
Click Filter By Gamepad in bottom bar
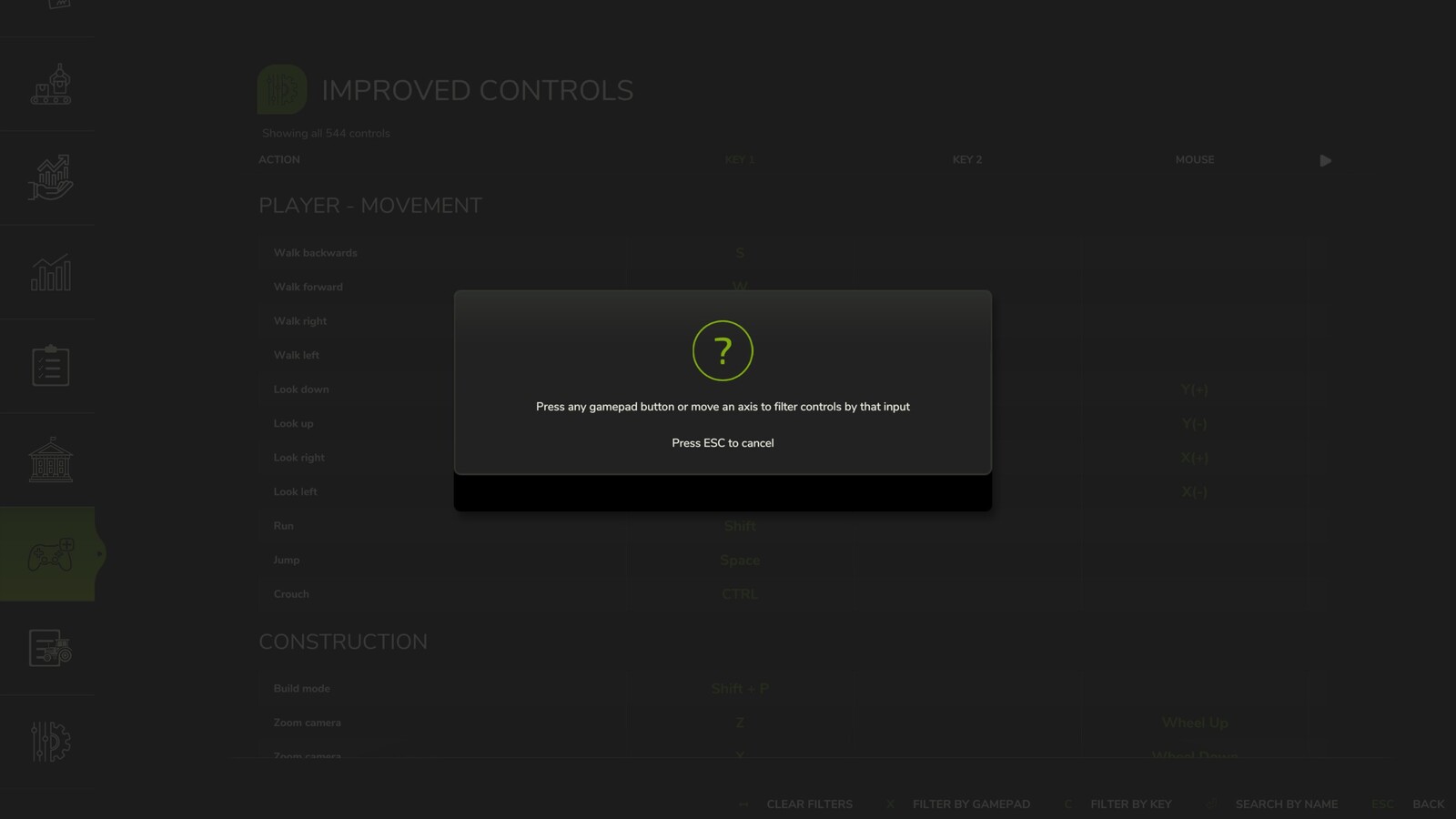[971, 804]
